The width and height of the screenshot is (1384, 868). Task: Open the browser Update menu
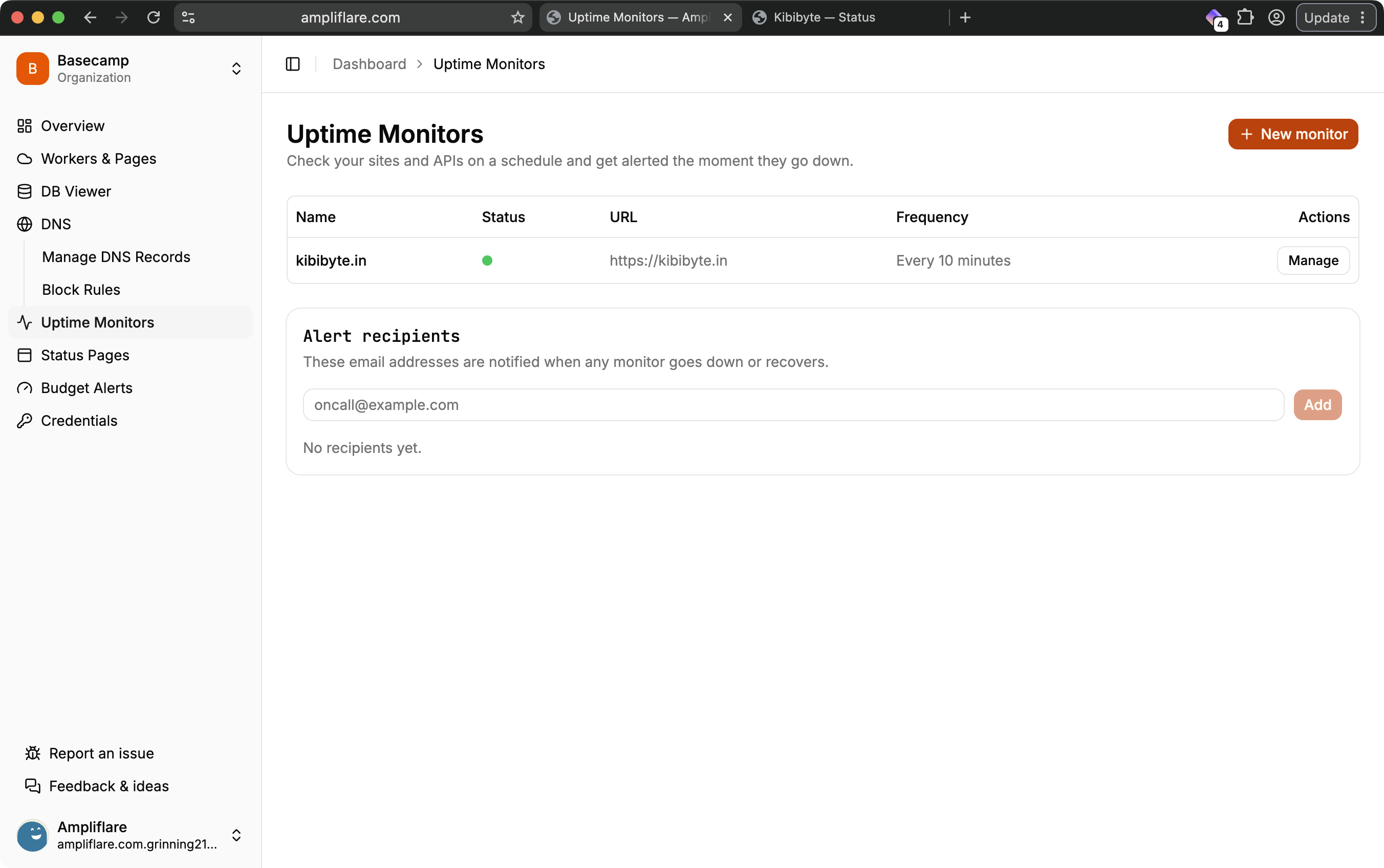coord(1335,17)
